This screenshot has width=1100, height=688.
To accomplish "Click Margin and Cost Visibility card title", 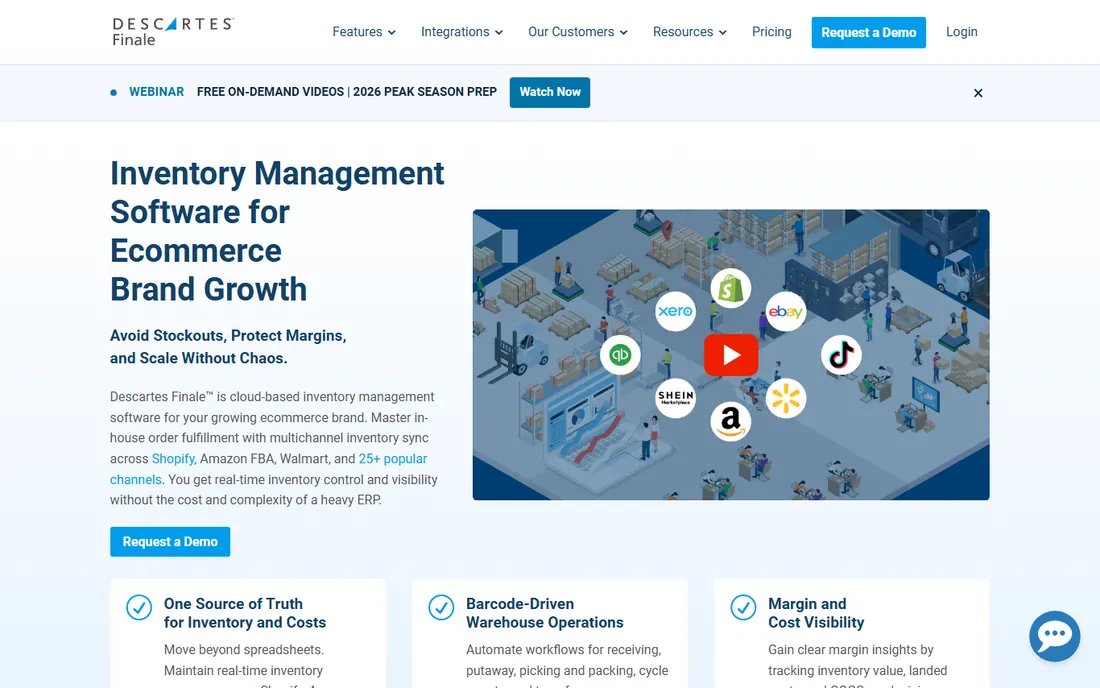I will (x=816, y=613).
